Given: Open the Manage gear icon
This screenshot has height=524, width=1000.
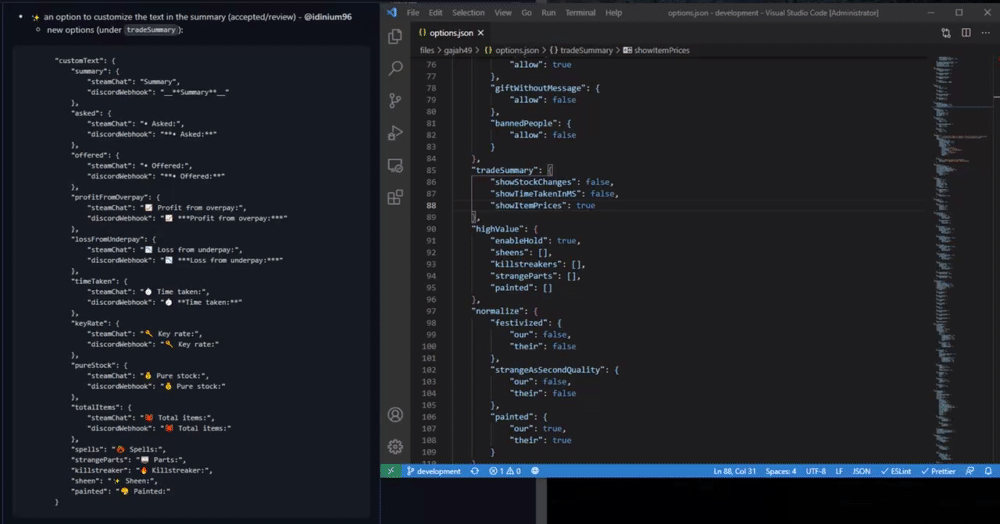Looking at the screenshot, I should tap(395, 446).
